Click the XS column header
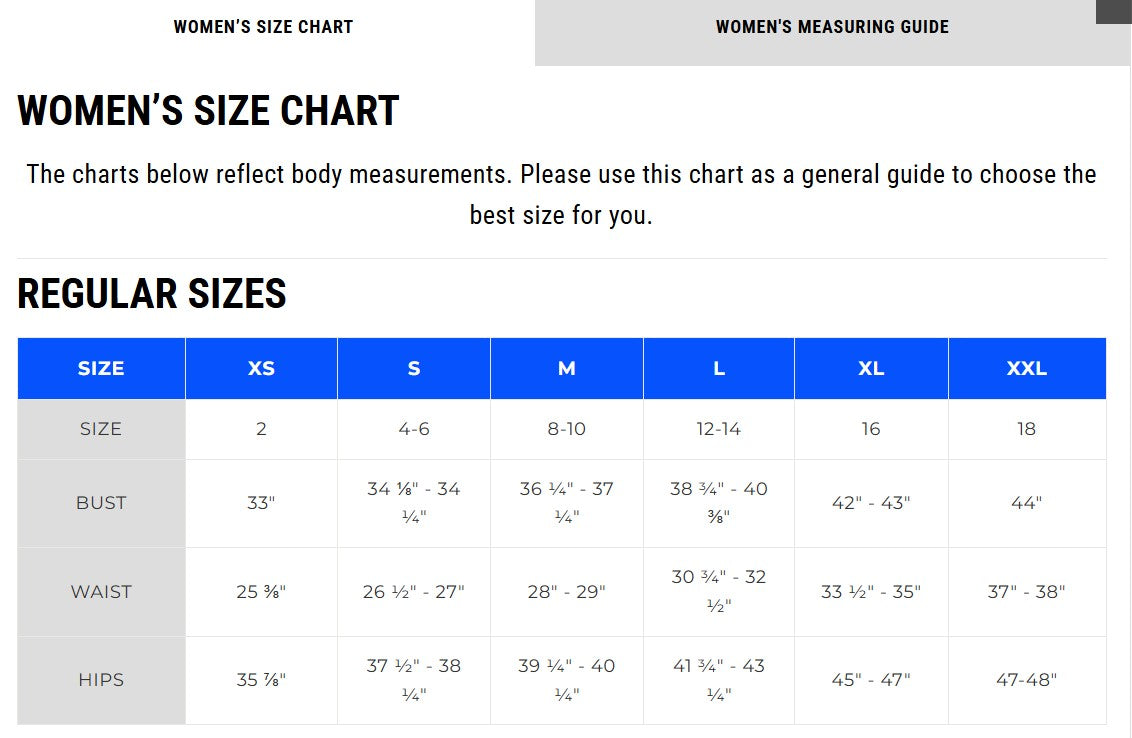The height and width of the screenshot is (738, 1132). tap(261, 368)
